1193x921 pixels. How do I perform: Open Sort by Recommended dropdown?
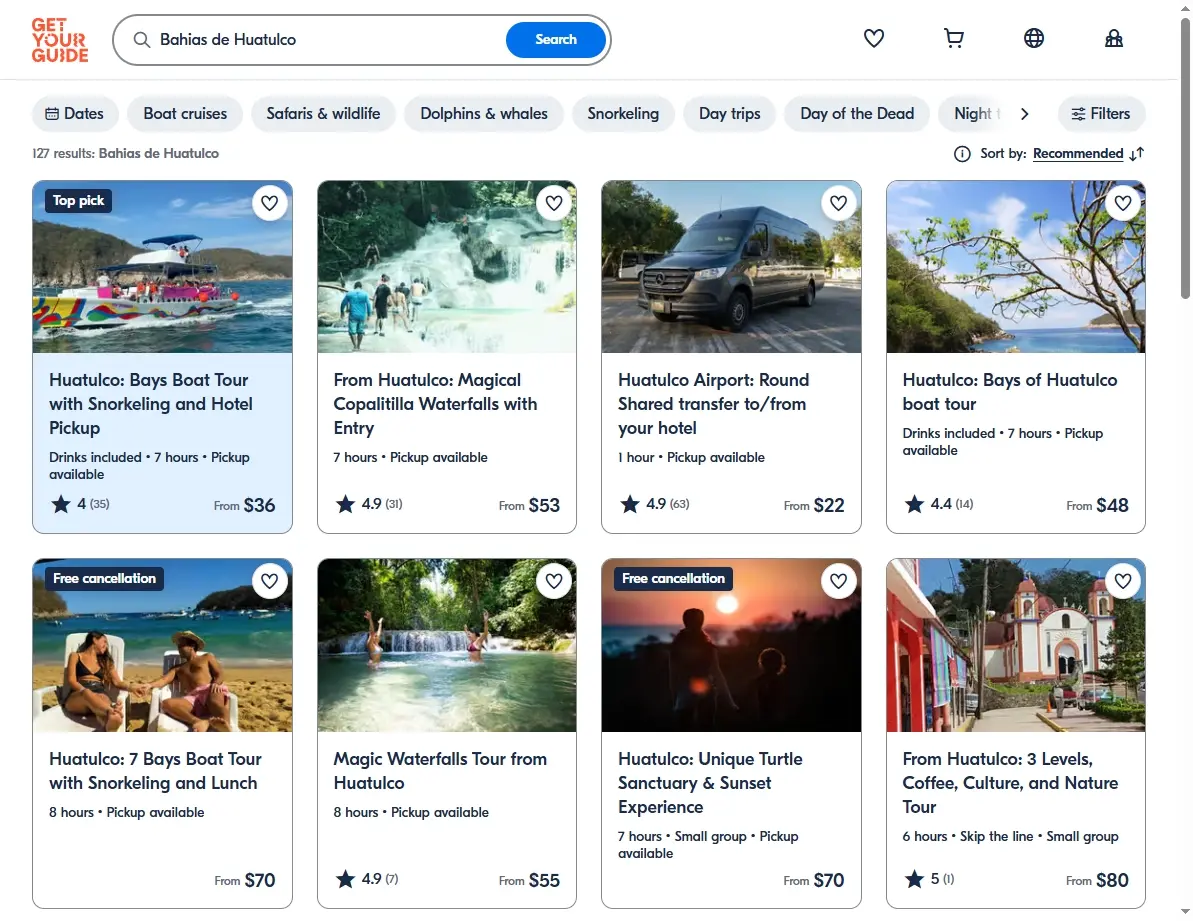pyautogui.click(x=1077, y=154)
